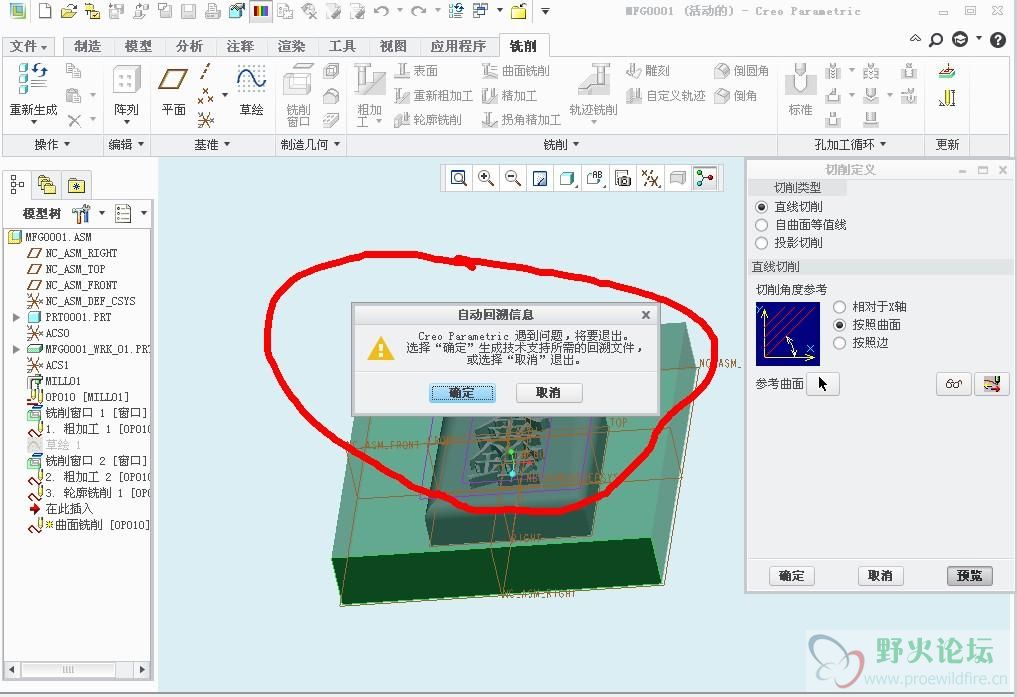This screenshot has height=697, width=1017.
Task: Expand the MFG0001_WRK_01.PRT tree node
Action: pos(16,349)
